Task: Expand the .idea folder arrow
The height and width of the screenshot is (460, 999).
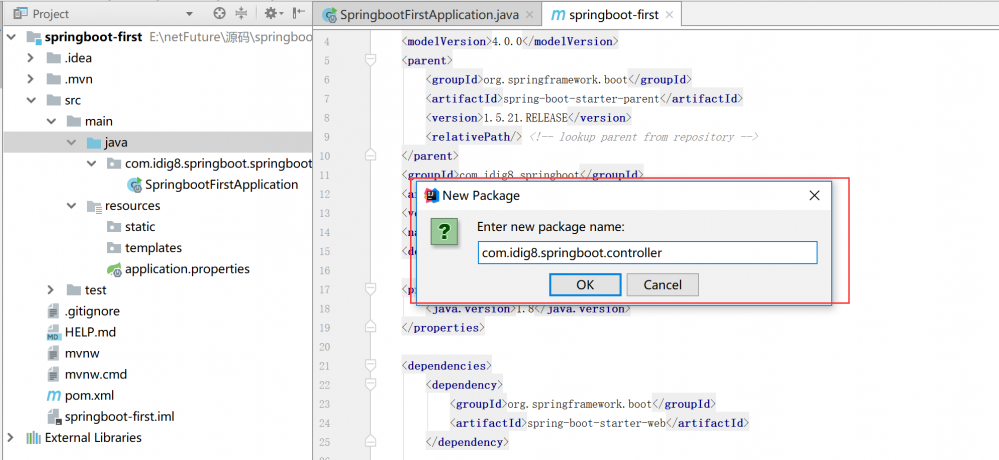Action: (x=30, y=58)
